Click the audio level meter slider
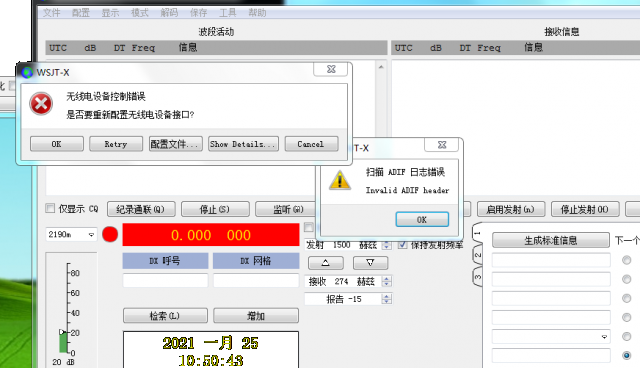 click(63, 333)
